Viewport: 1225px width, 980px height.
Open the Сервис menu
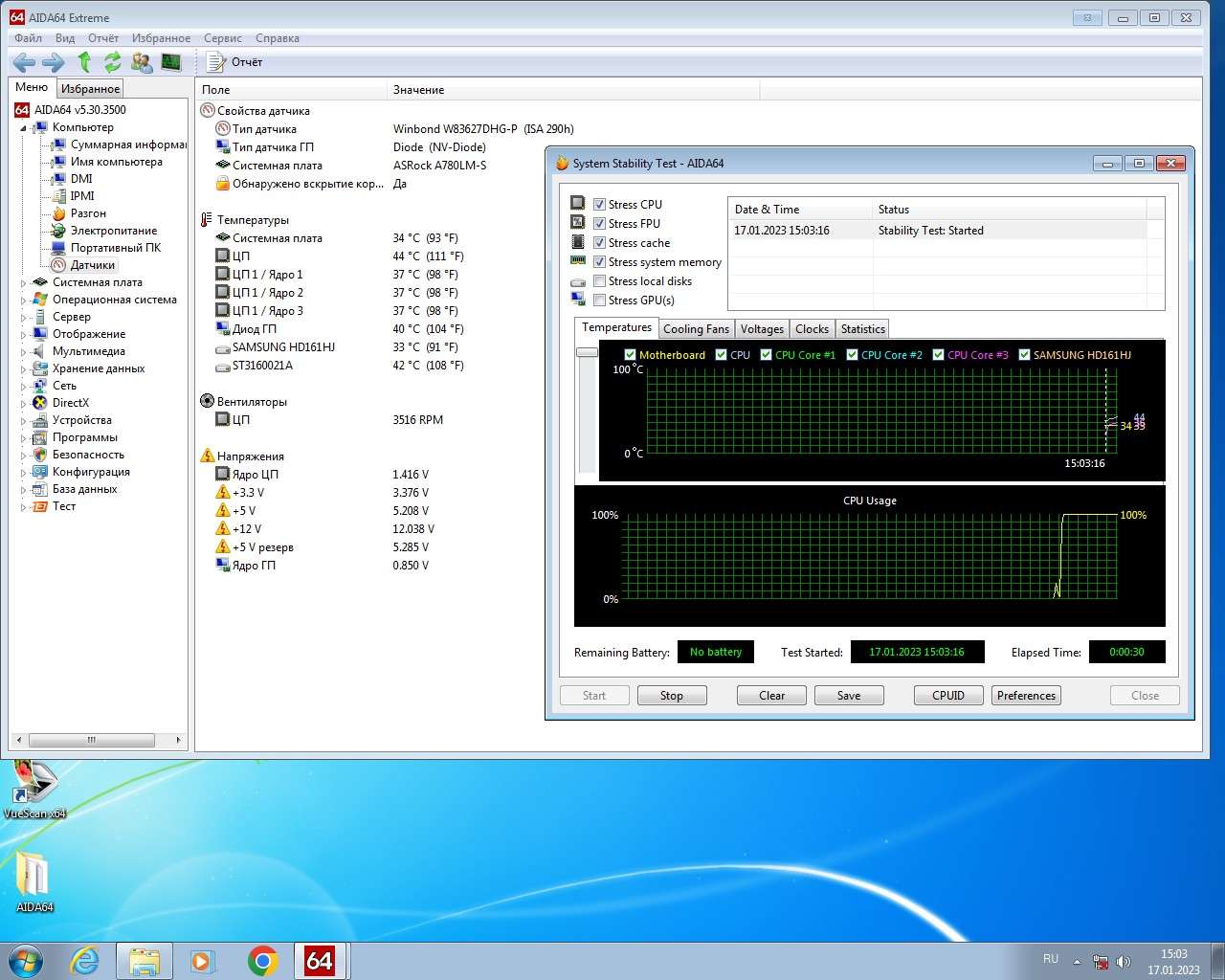(x=222, y=38)
